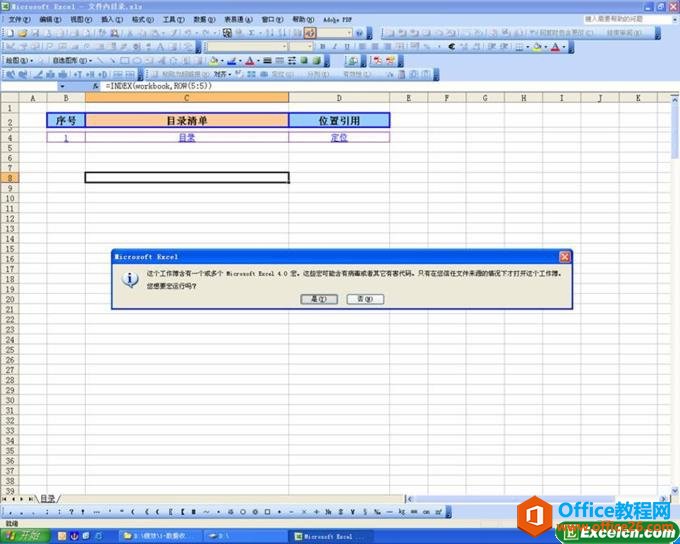Click the Euro currency style icon

point(451,46)
